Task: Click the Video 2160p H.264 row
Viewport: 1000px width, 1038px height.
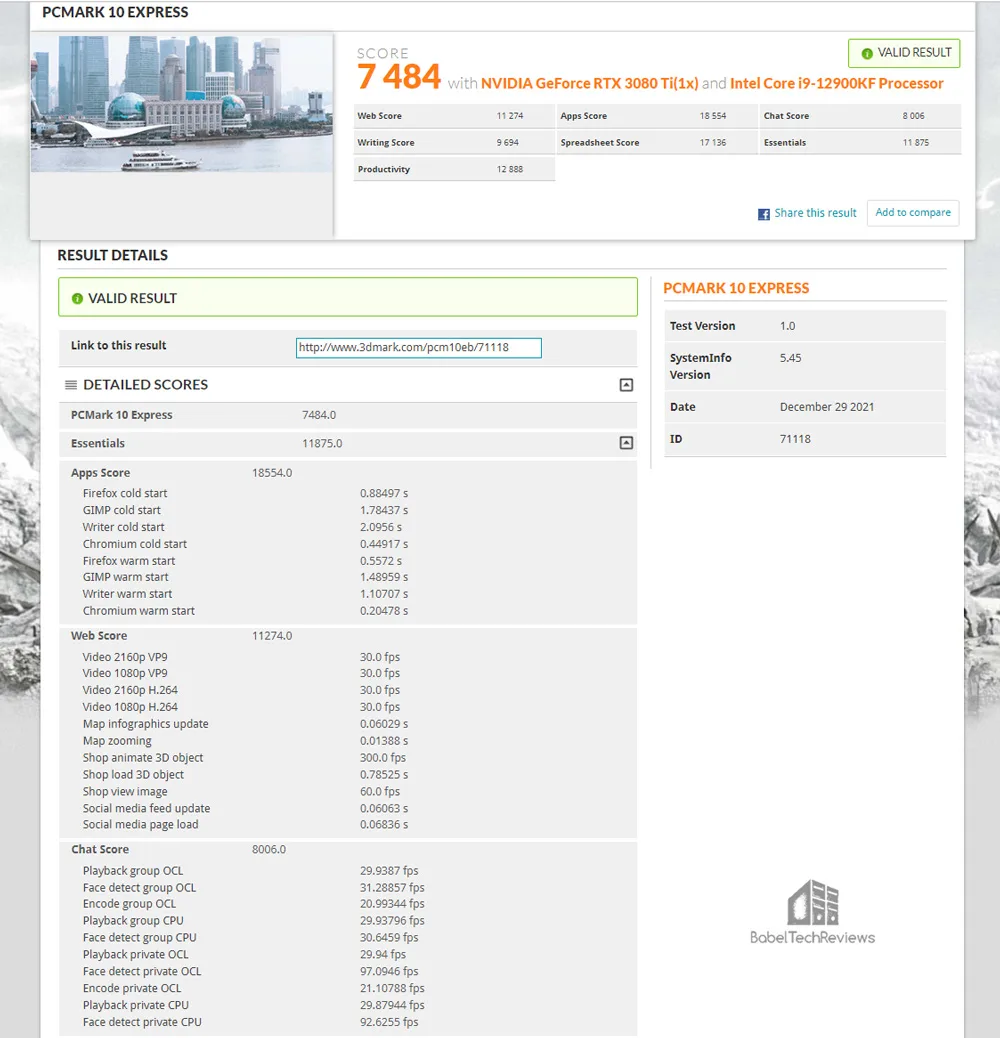Action: point(348,690)
